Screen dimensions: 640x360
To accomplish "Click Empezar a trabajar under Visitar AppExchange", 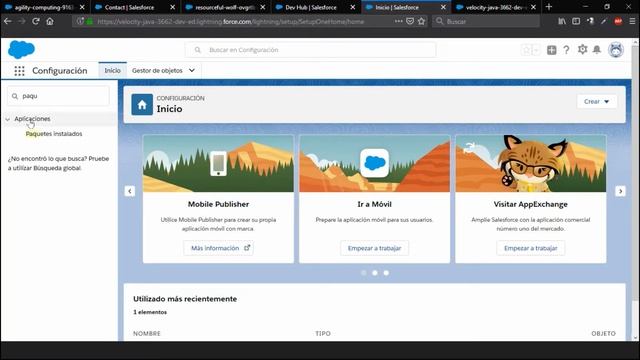I will (x=531, y=248).
